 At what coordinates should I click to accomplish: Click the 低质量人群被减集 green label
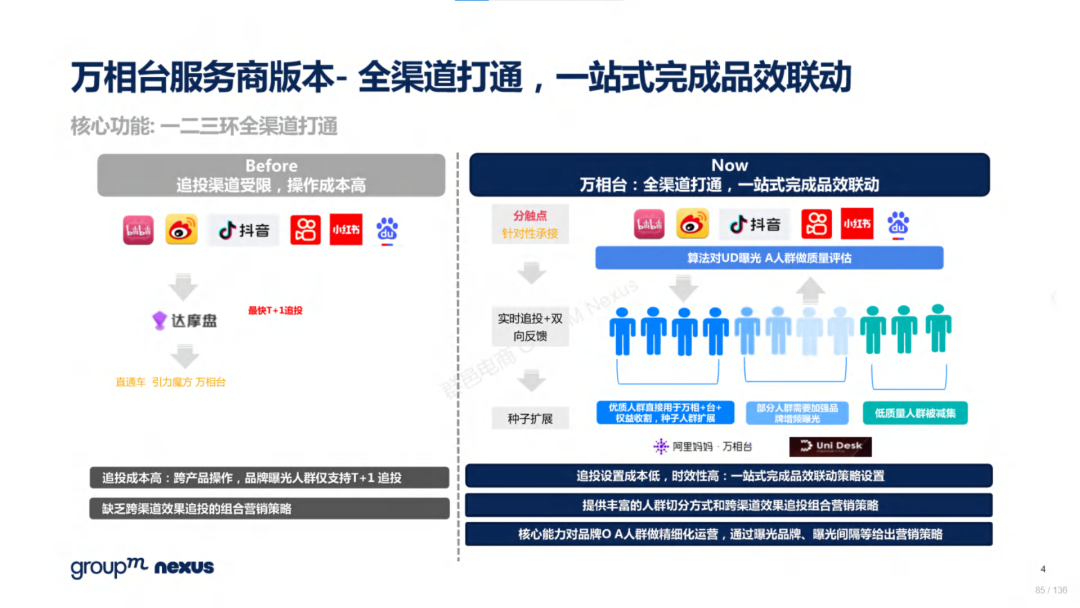pyautogui.click(x=915, y=413)
